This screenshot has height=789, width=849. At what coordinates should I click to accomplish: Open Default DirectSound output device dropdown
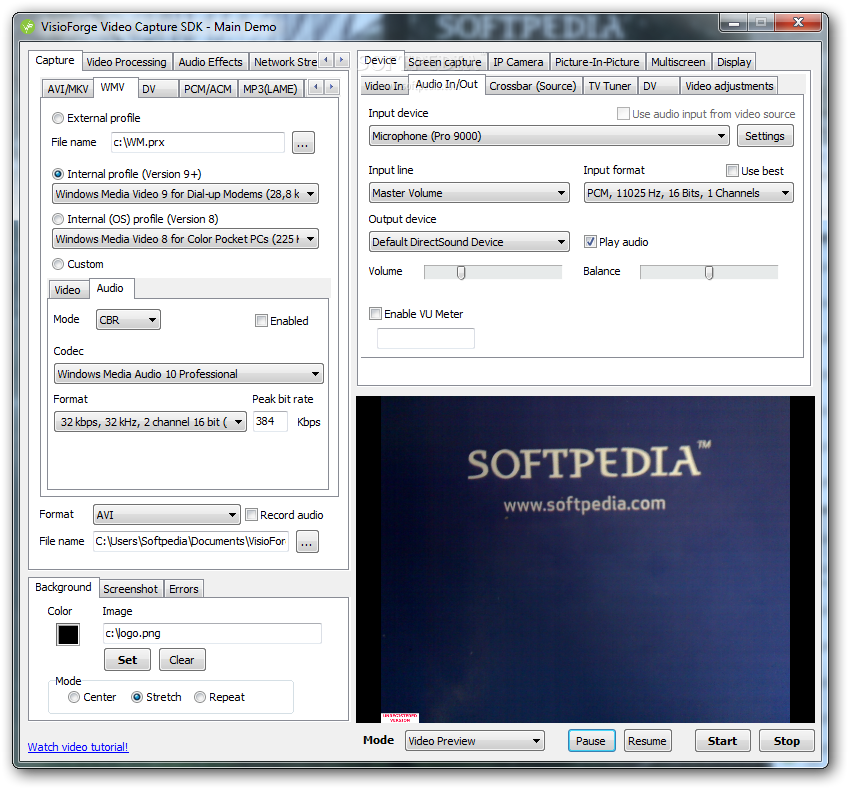[x=469, y=242]
